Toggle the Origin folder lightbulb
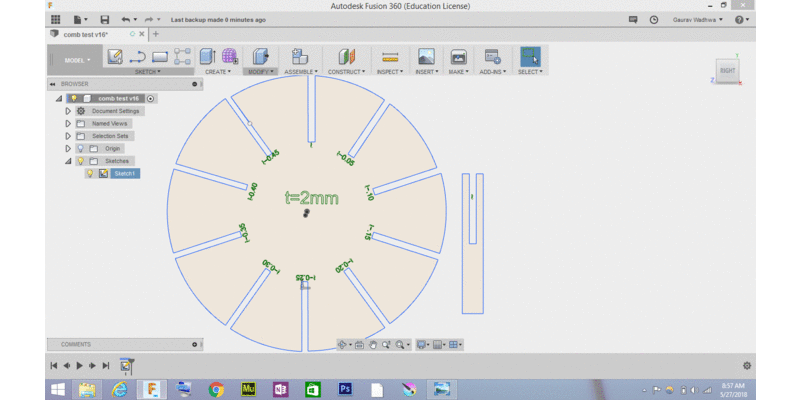 click(x=80, y=148)
